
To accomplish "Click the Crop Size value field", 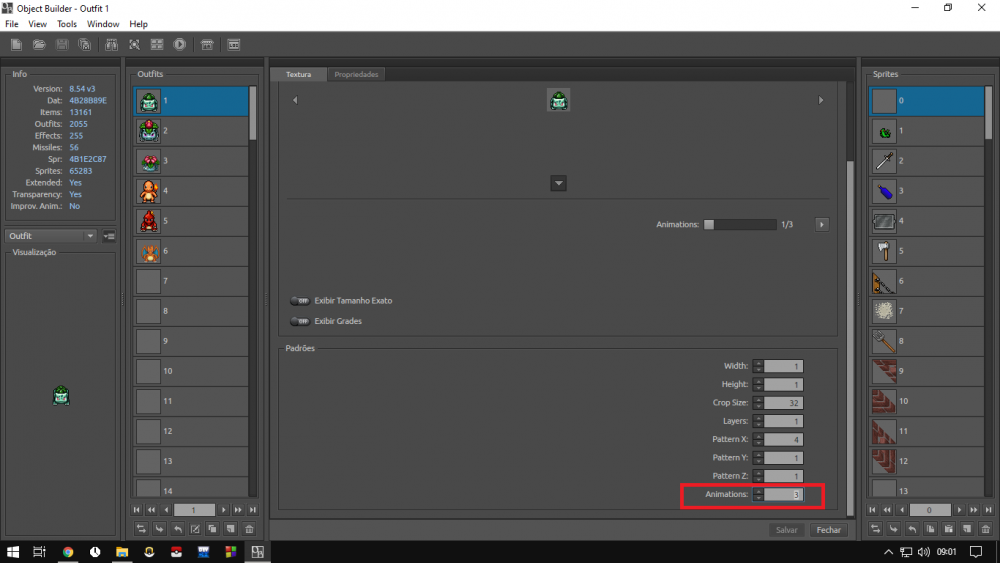I will (784, 403).
